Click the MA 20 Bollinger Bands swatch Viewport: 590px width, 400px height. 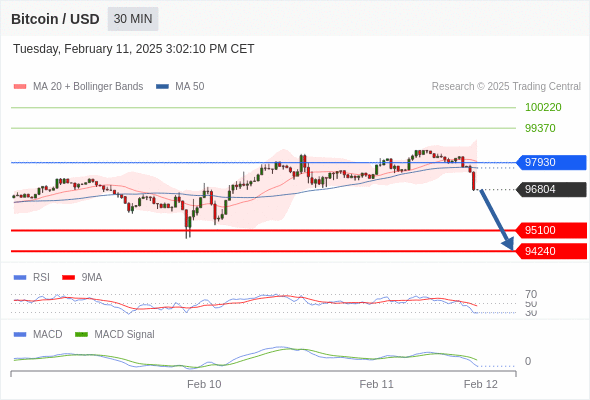[x=20, y=87]
